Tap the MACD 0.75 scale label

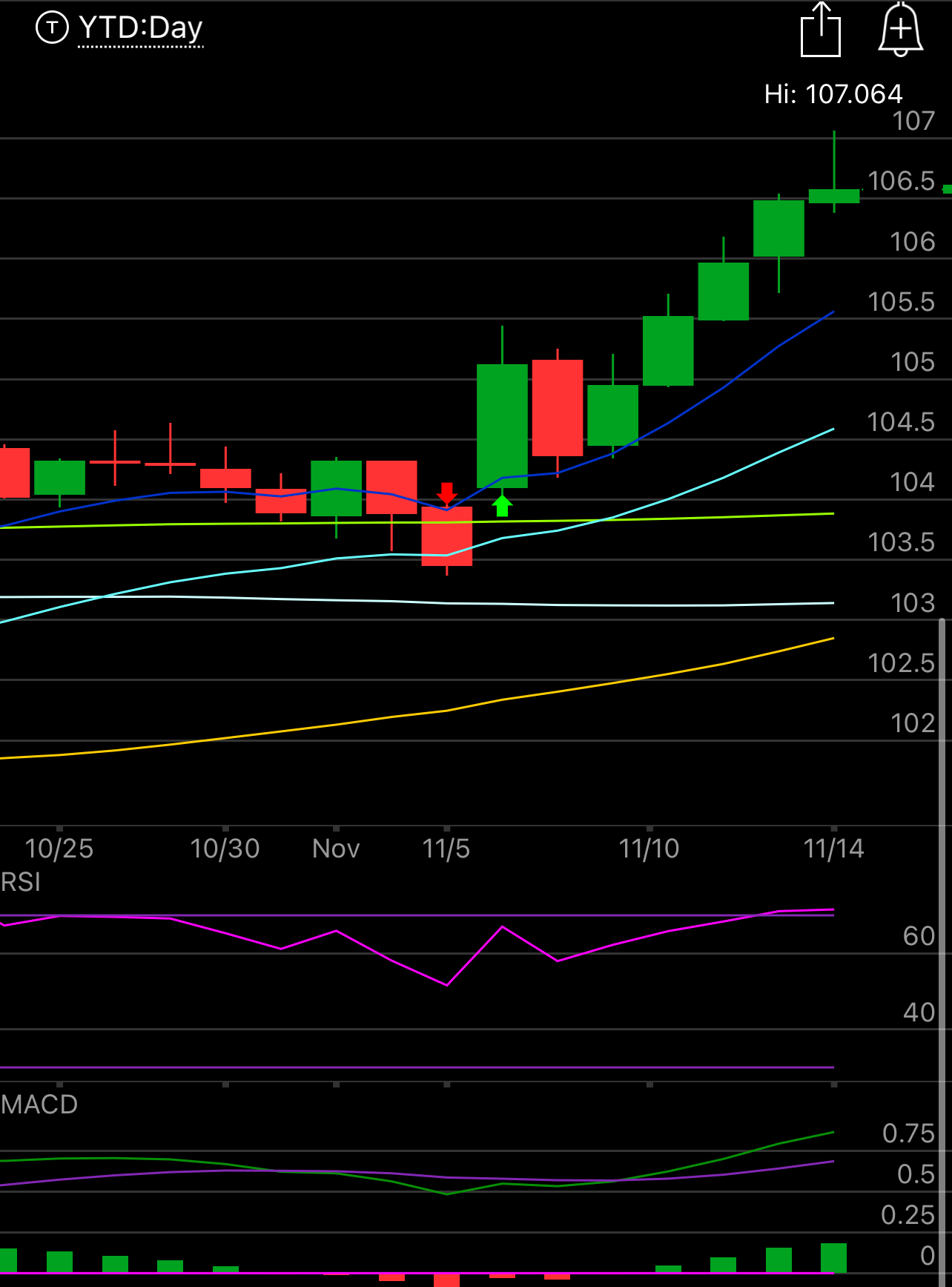click(x=909, y=1133)
